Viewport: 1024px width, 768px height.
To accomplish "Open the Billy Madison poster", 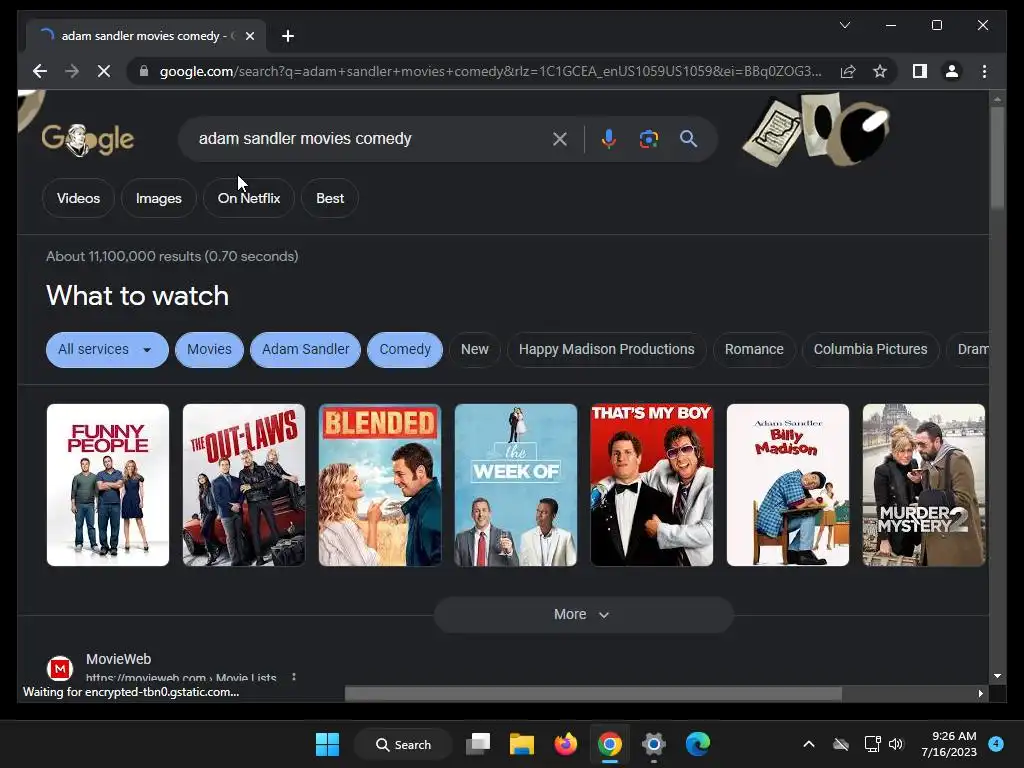I will pyautogui.click(x=788, y=485).
